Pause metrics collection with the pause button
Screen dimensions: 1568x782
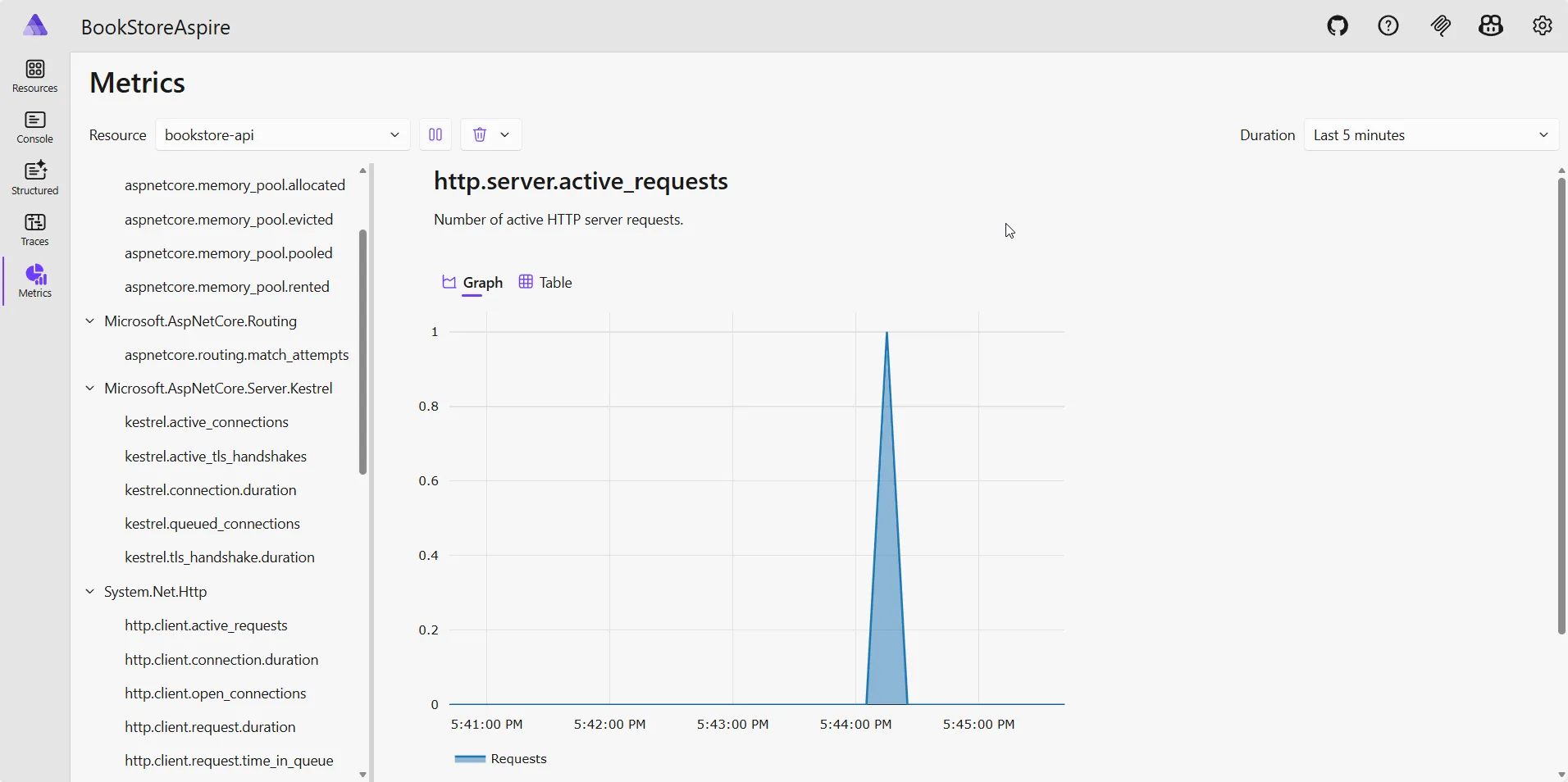click(x=434, y=134)
